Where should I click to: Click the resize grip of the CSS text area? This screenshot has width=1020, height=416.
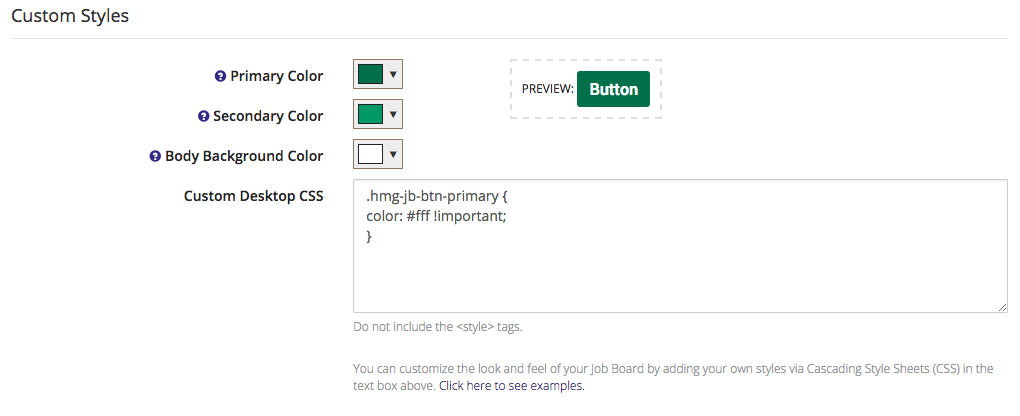[1002, 307]
